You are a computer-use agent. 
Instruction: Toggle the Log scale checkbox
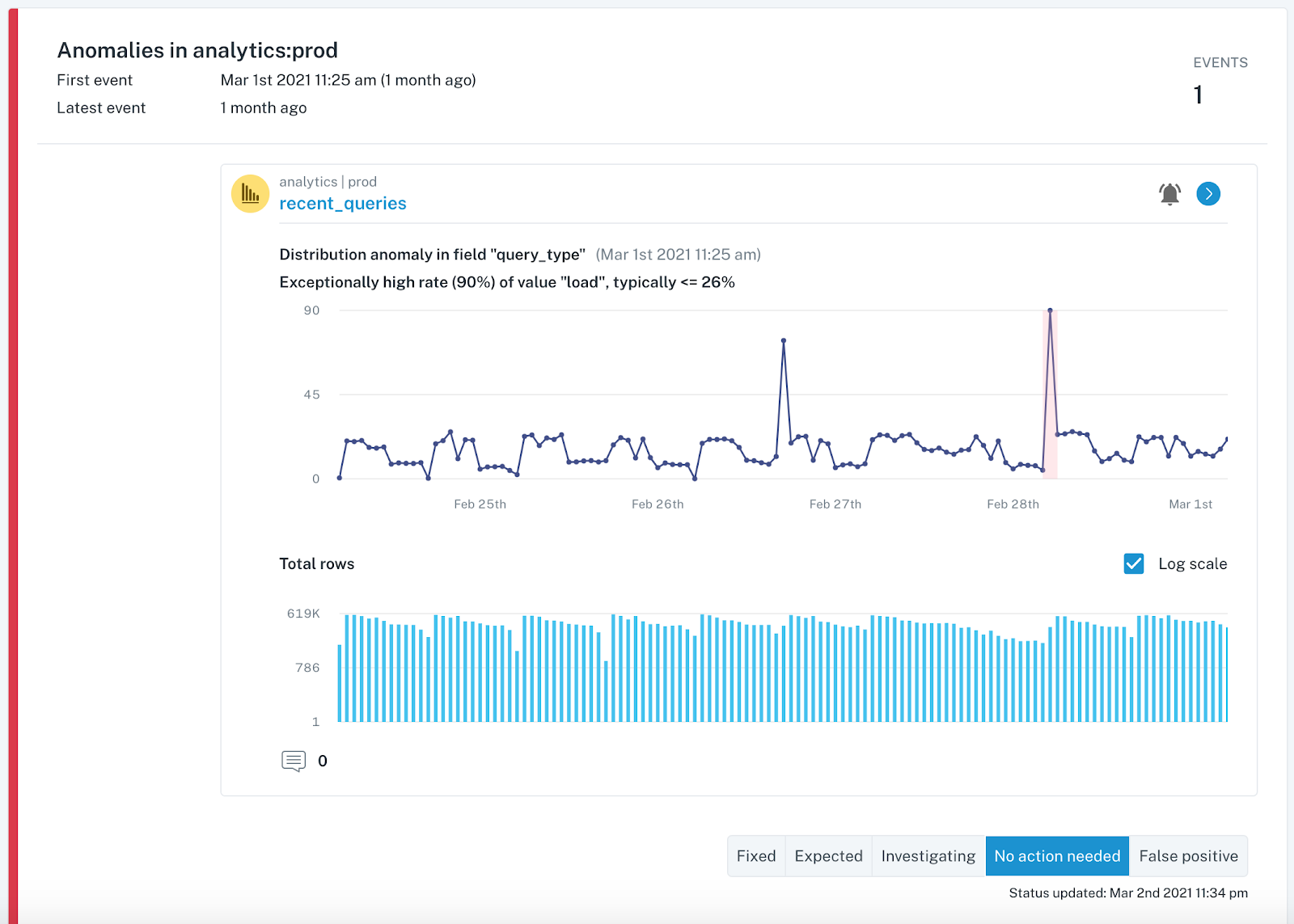point(1134,563)
